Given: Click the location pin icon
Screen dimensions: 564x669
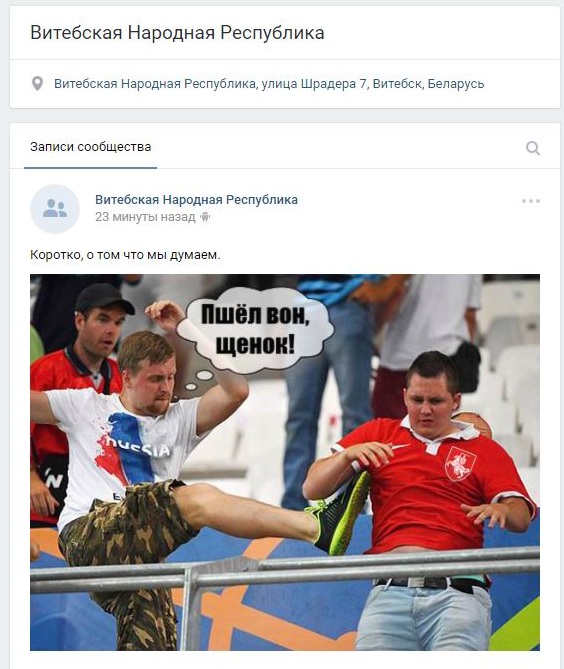Looking at the screenshot, I should click(38, 84).
